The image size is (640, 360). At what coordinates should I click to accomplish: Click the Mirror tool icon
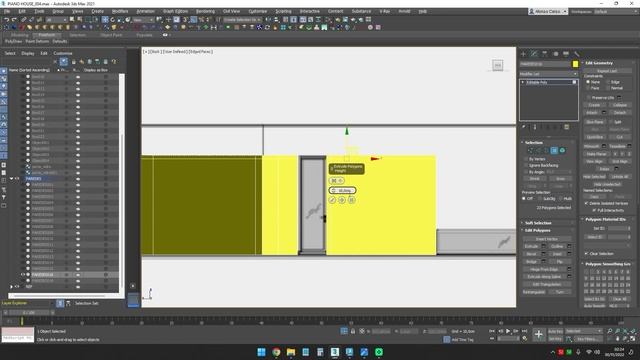click(x=268, y=20)
